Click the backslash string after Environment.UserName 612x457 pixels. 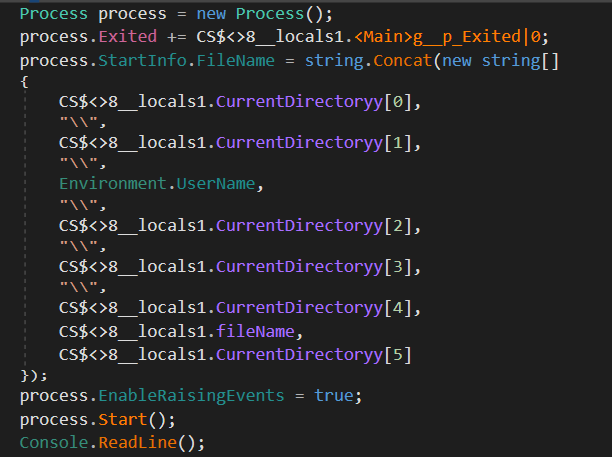click(x=78, y=205)
